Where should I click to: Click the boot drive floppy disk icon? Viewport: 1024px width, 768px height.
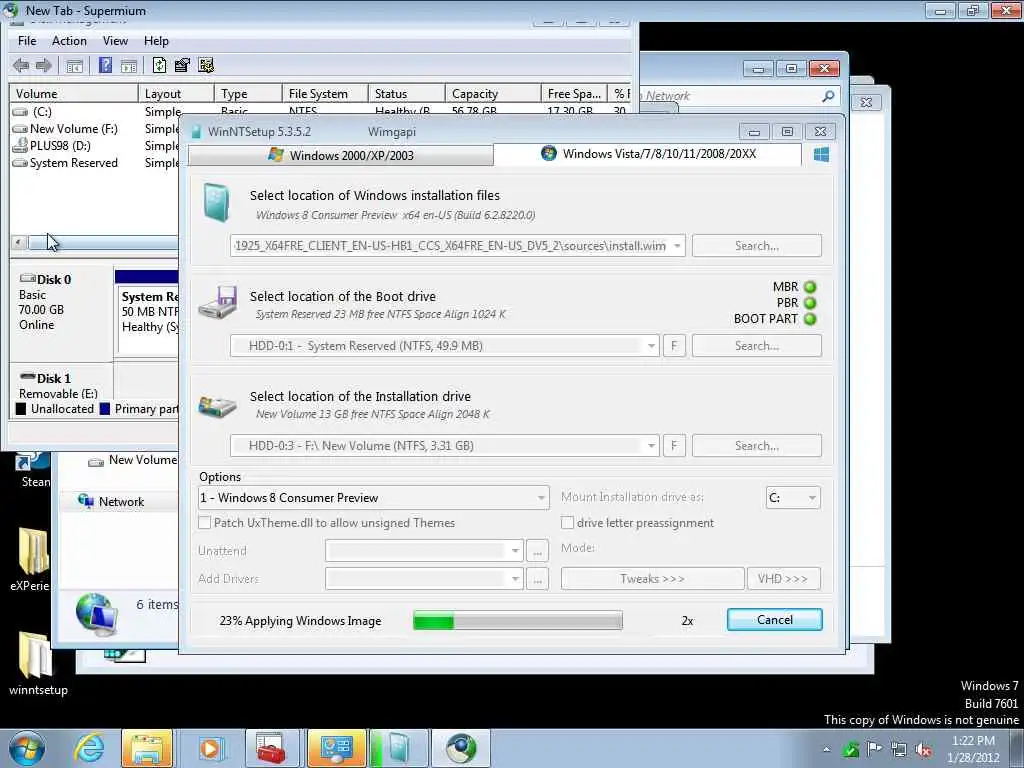(x=217, y=302)
